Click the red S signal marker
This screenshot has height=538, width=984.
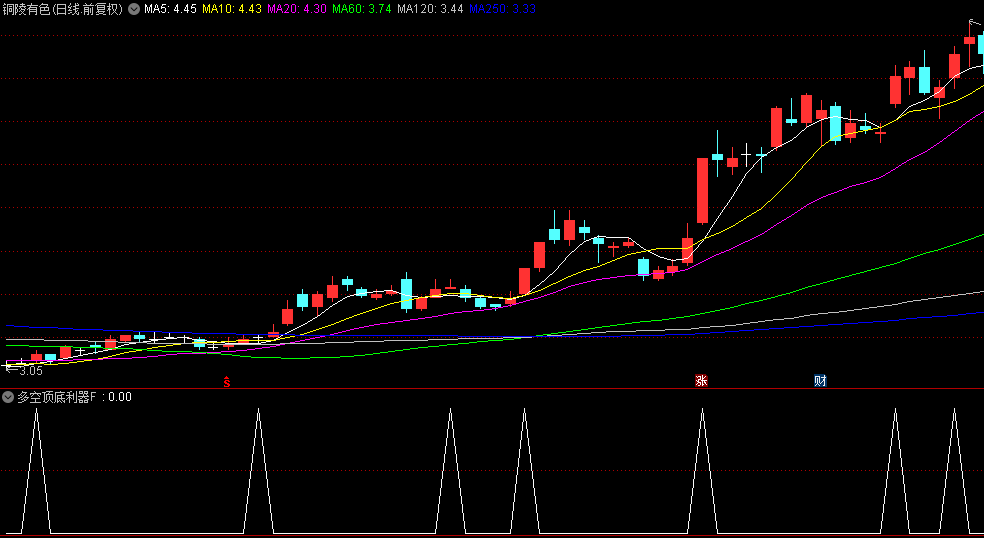click(x=227, y=381)
